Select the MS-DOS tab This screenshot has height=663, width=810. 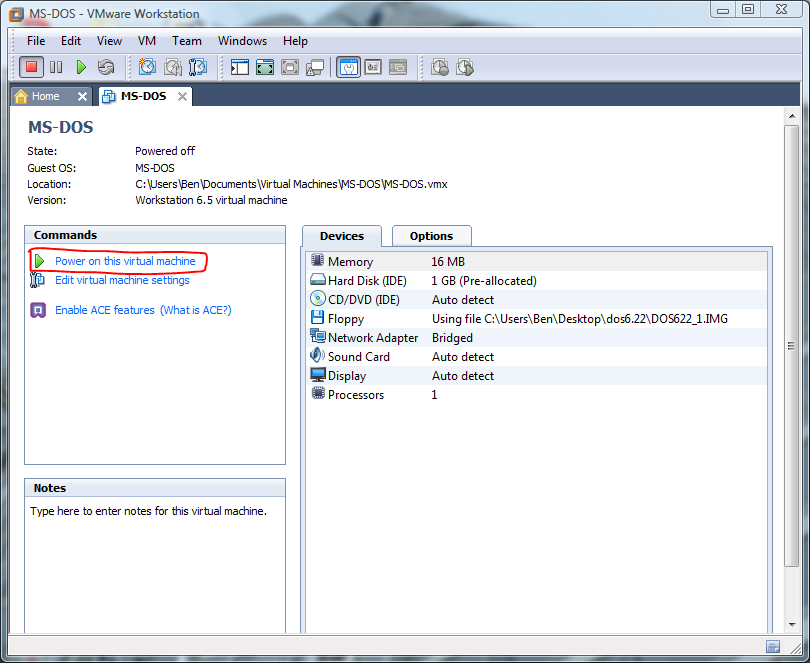click(x=143, y=96)
